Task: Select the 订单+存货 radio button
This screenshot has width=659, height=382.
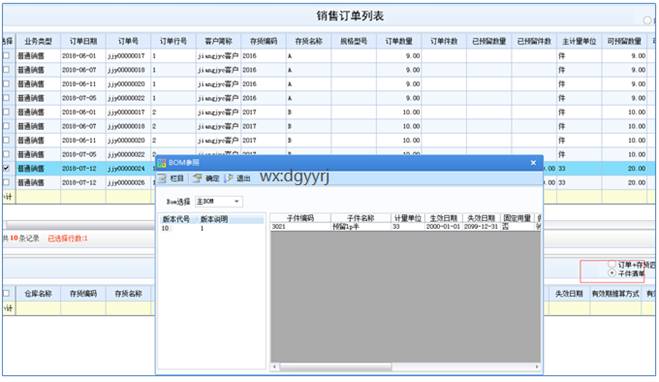Action: coord(612,264)
